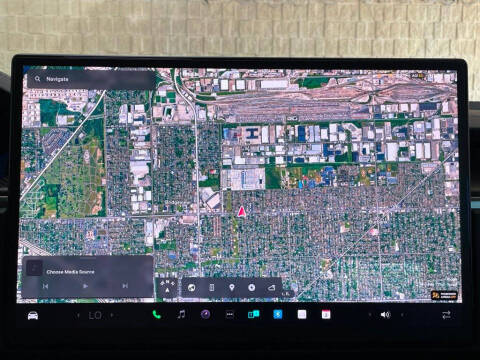Decrease cabin temperature left arrow
The width and height of the screenshot is (480, 360).
click(78, 315)
